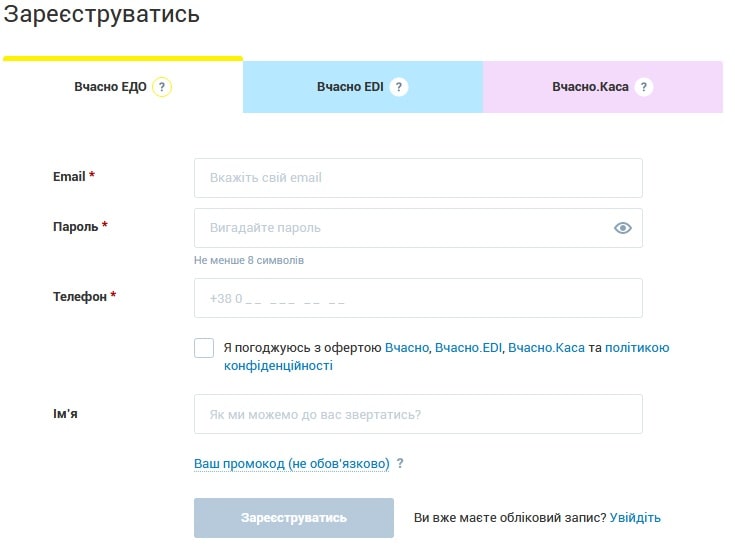Screen dimensions: 735x552
Task: Click help icon next to Вчасно.Каса
Action: coord(644,87)
